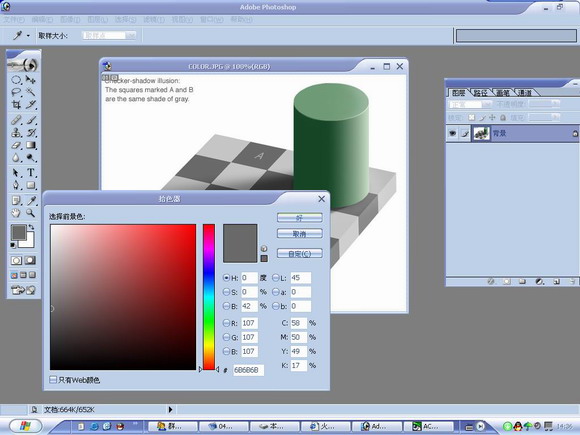This screenshot has width=580, height=435.
Task: Click the foreground color swatch in toolbox
Action: pos(18,233)
